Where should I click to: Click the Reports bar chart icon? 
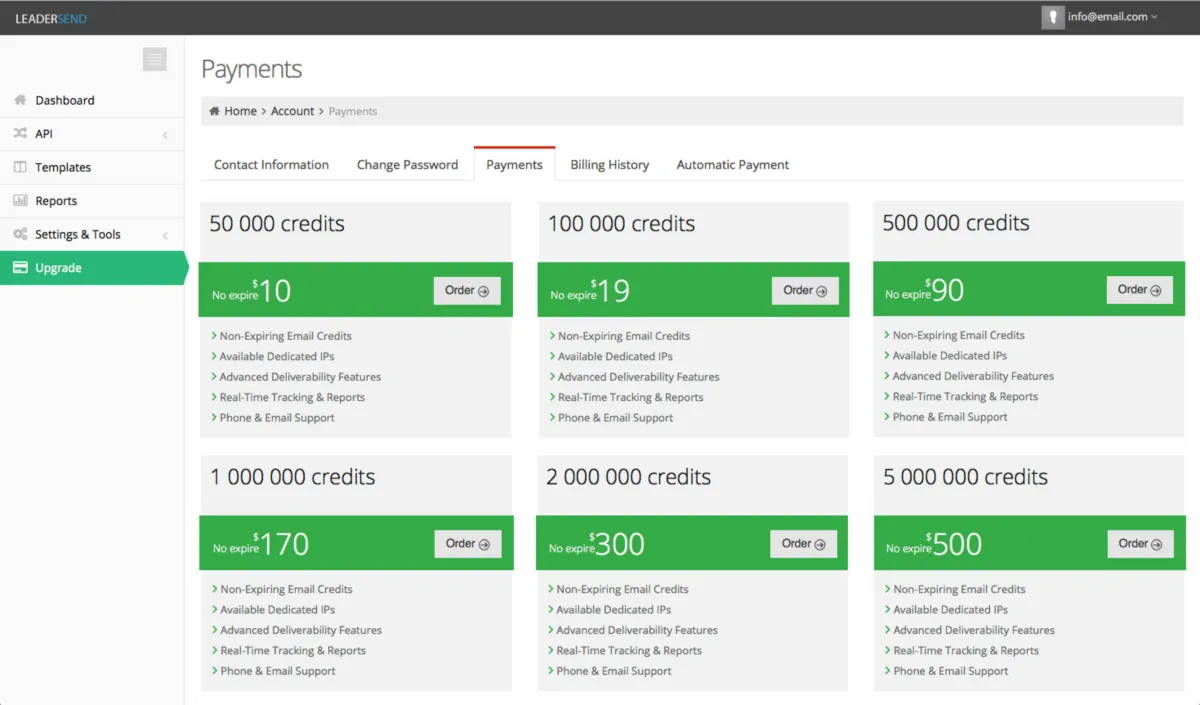pos(20,200)
